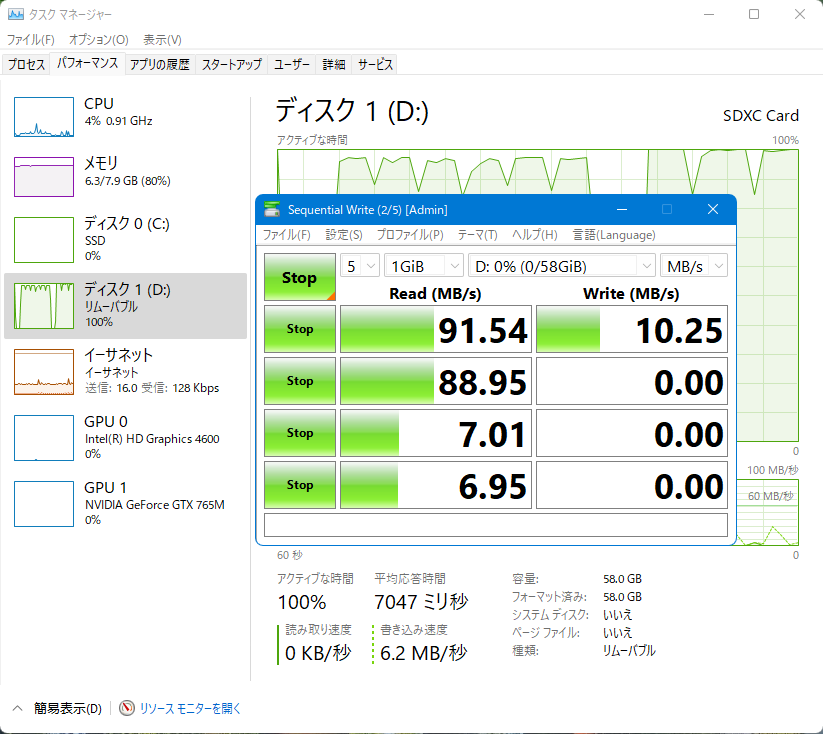Click the 91.54 read result cell

pyautogui.click(x=436, y=329)
